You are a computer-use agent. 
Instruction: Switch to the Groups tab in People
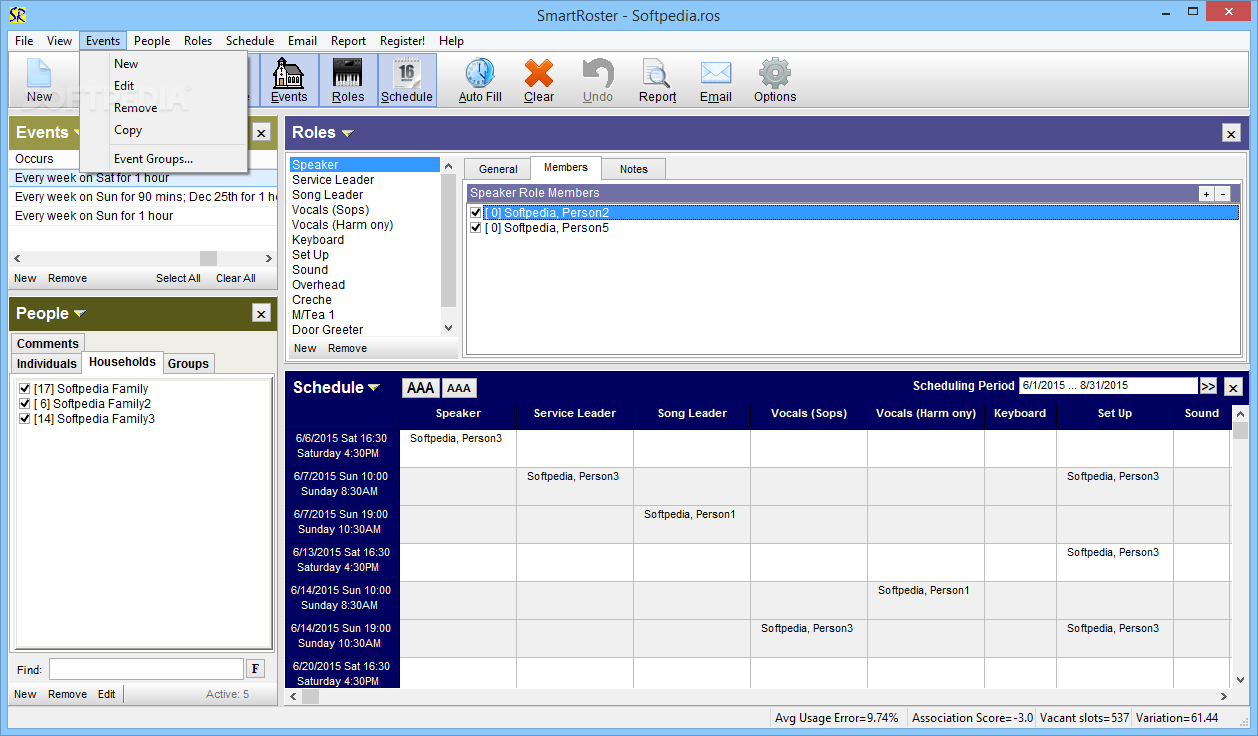188,364
